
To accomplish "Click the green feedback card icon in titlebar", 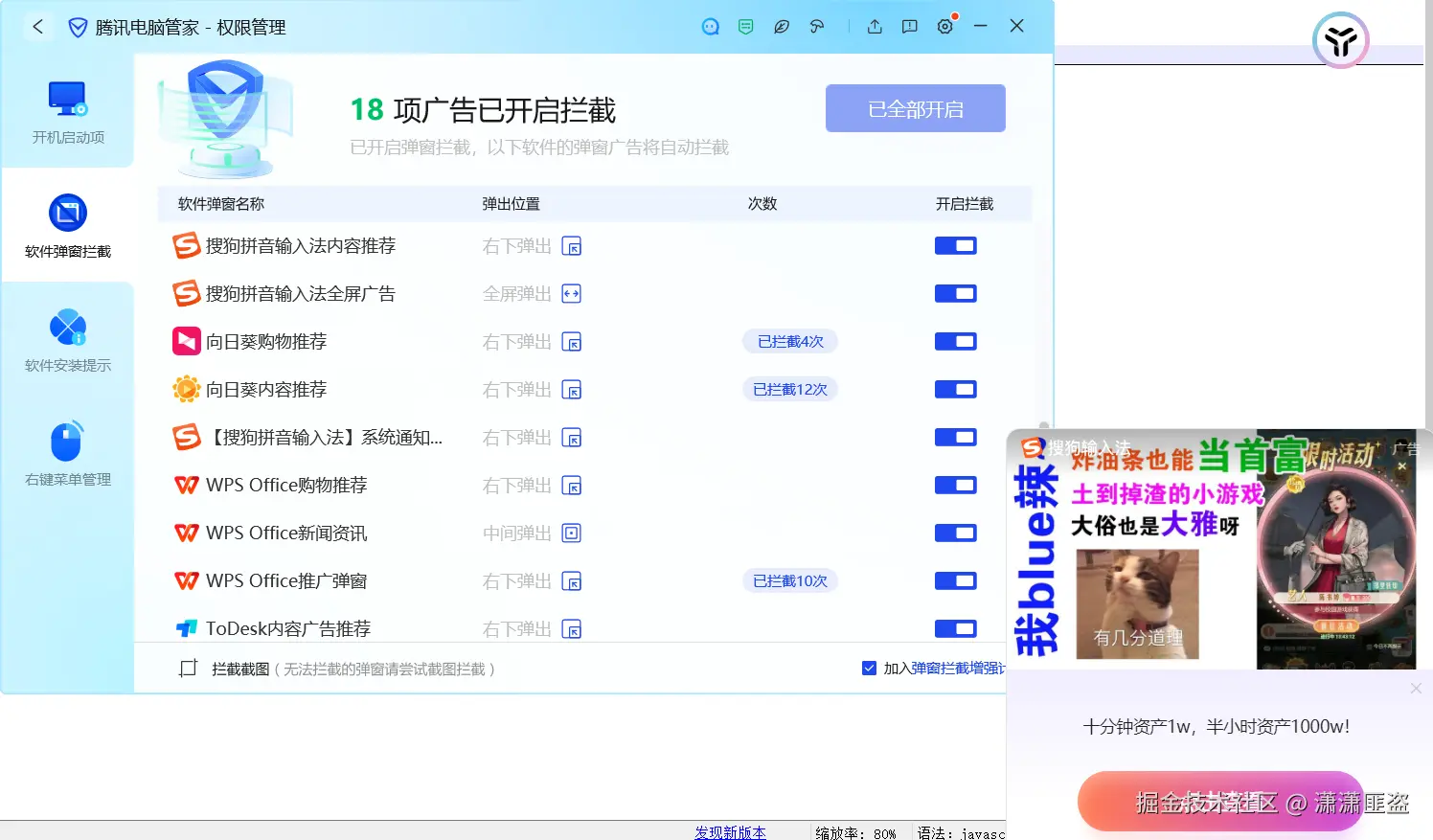I will (745, 27).
